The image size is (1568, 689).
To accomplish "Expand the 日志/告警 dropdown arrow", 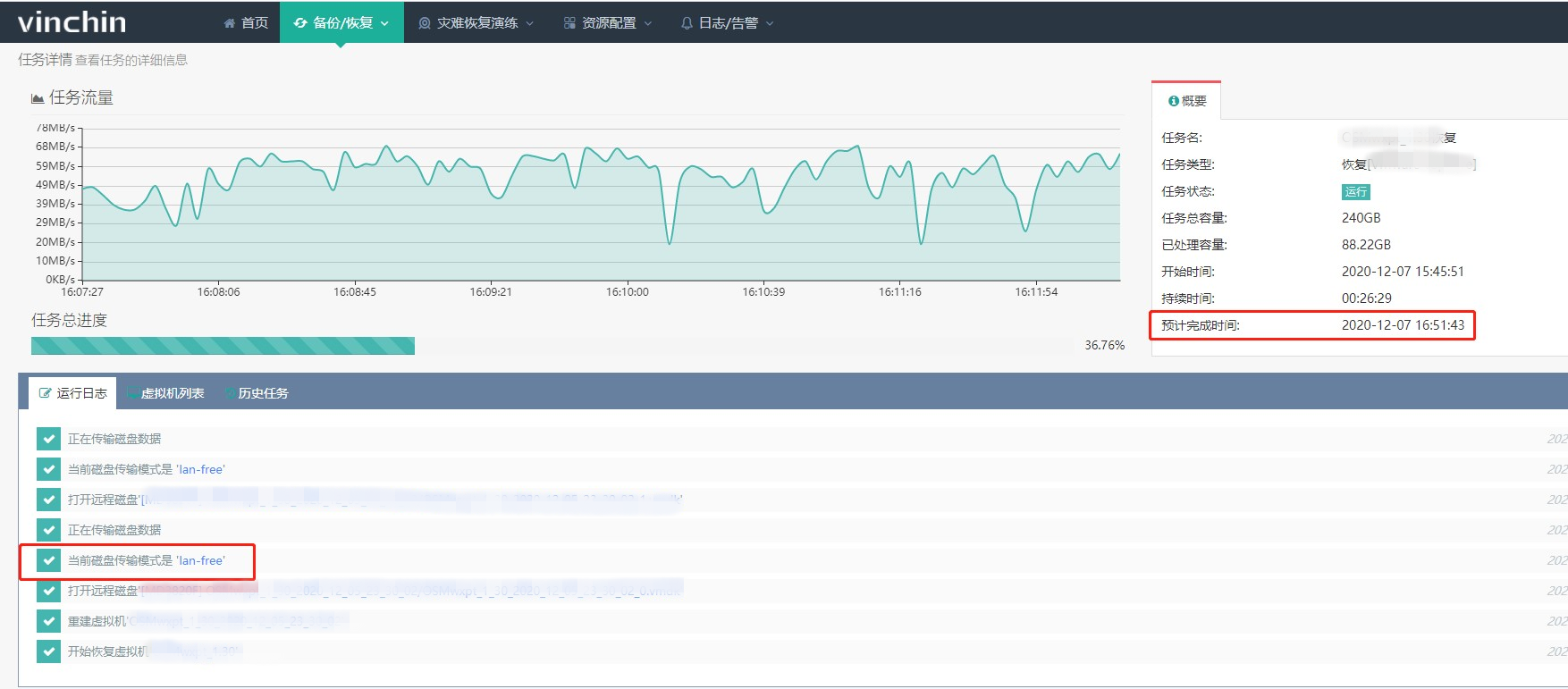I will pos(770,23).
